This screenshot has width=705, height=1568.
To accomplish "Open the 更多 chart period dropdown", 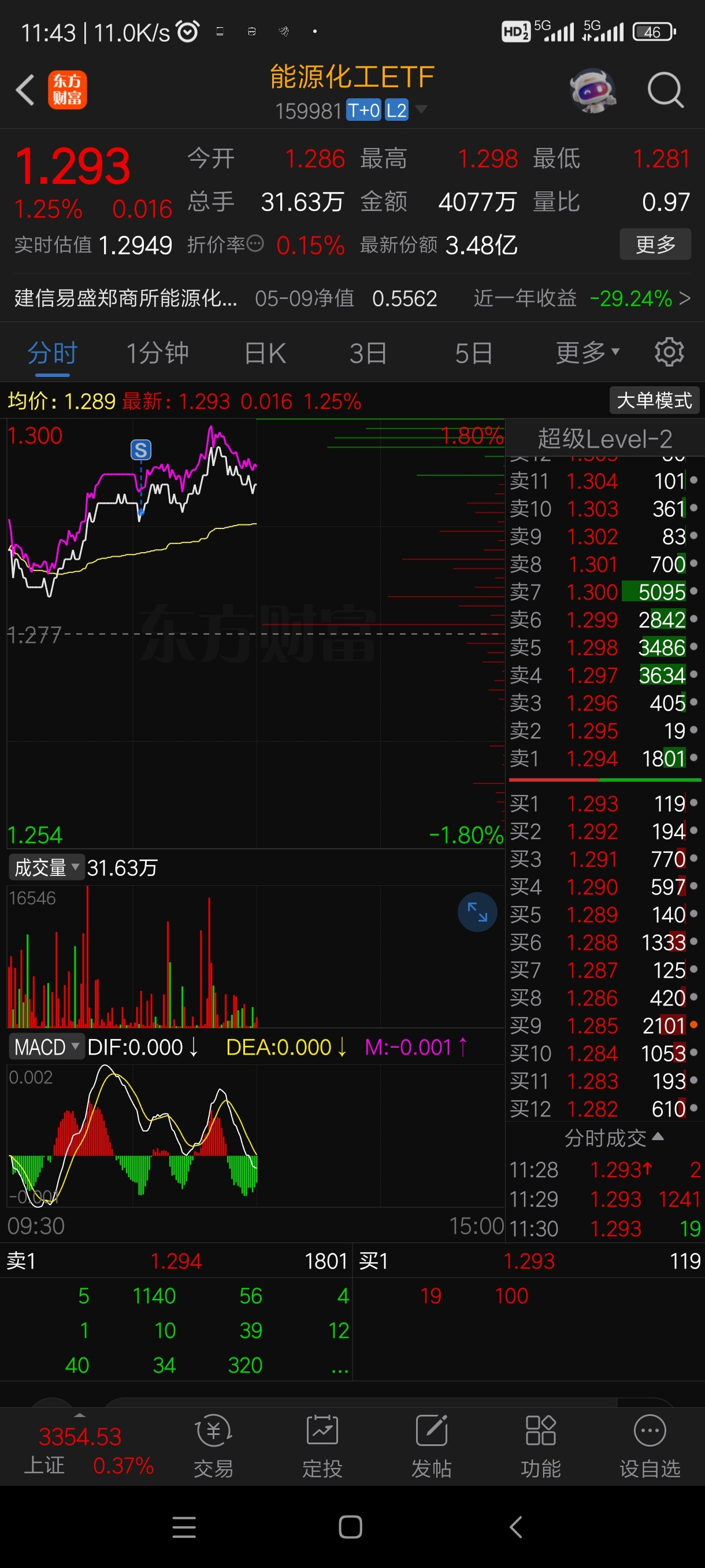I will (x=588, y=353).
